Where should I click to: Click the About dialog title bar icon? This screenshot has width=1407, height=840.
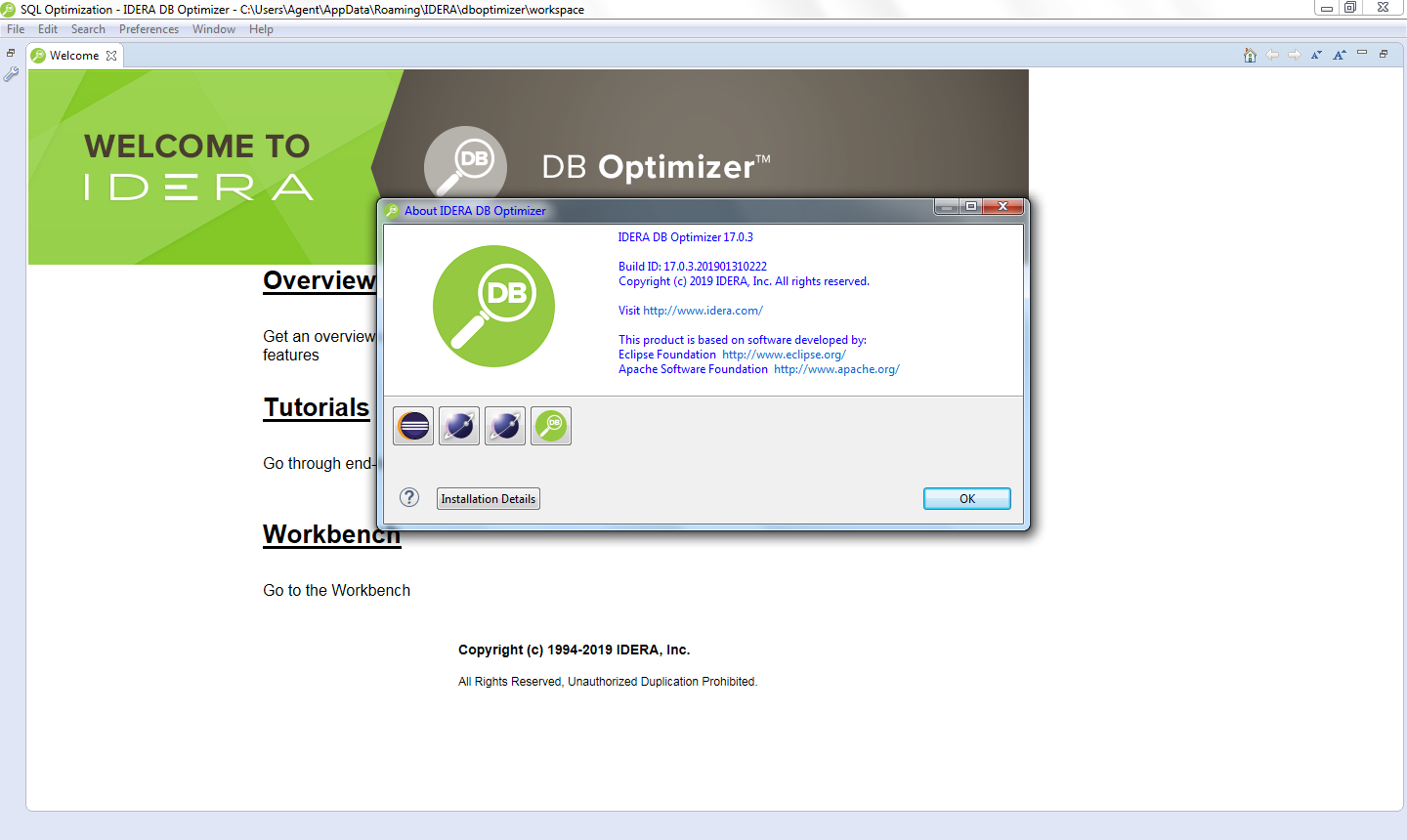point(393,210)
